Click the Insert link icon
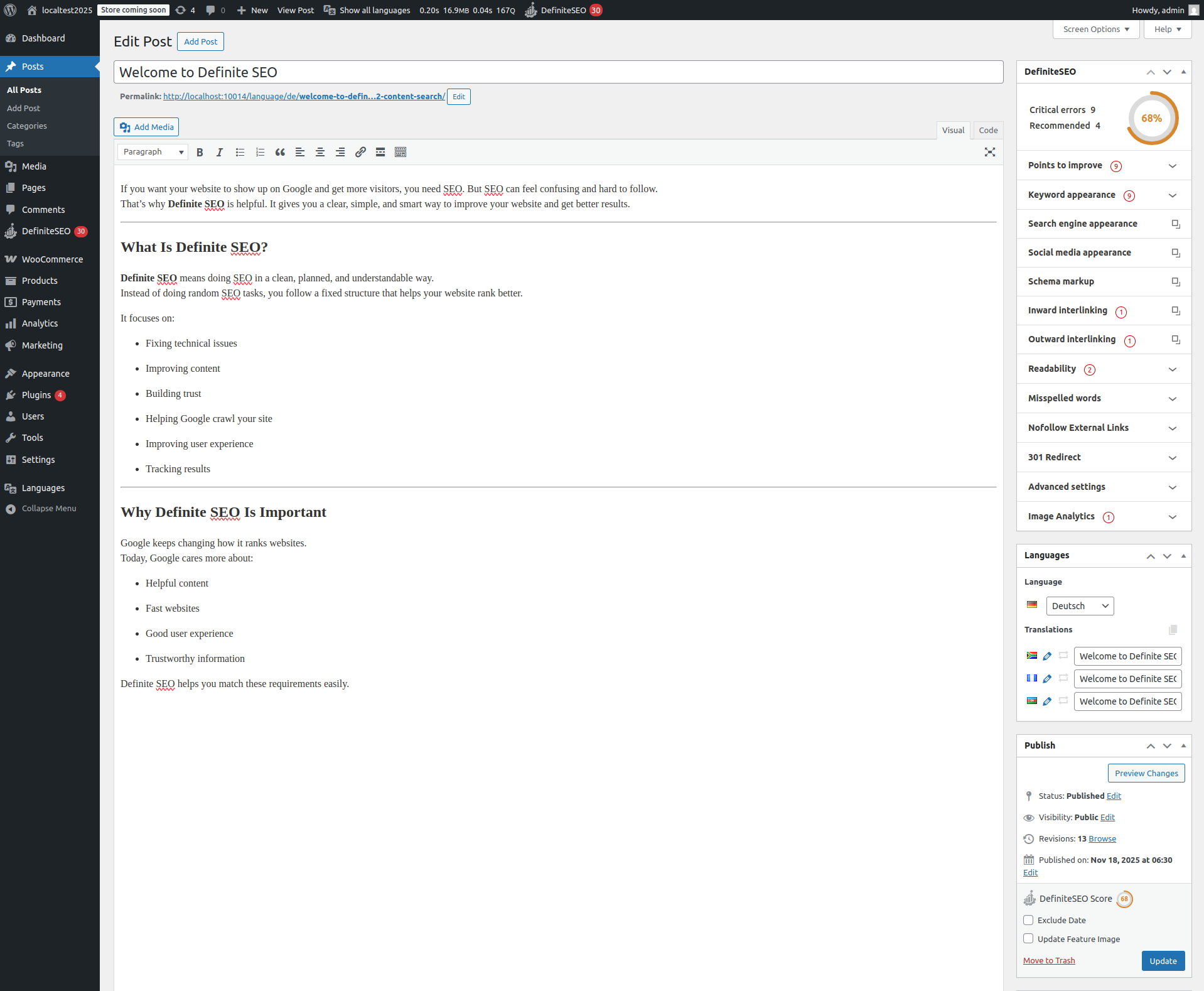1204x991 pixels. point(360,152)
